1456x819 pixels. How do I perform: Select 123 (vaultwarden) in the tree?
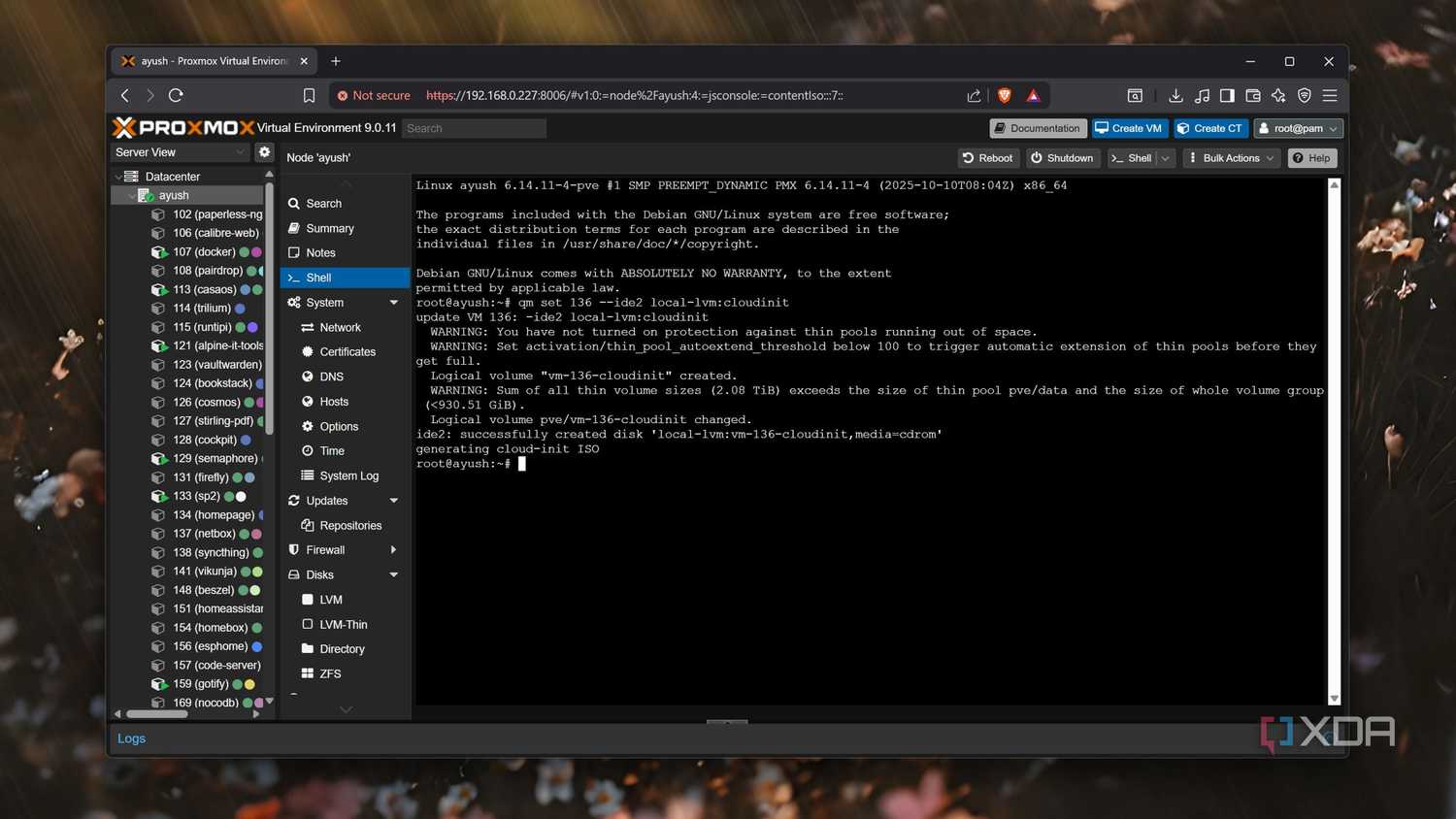coord(216,365)
